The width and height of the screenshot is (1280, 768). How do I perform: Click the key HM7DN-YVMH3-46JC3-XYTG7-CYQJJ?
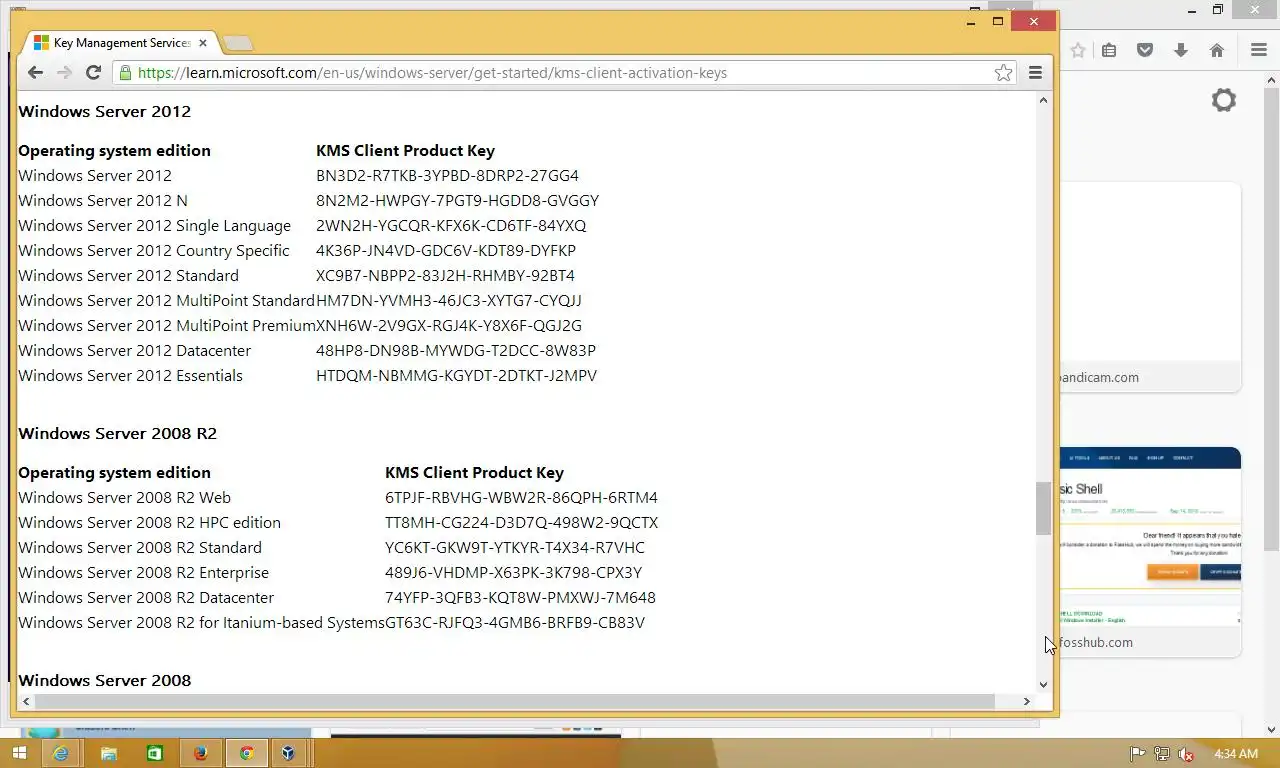click(449, 301)
